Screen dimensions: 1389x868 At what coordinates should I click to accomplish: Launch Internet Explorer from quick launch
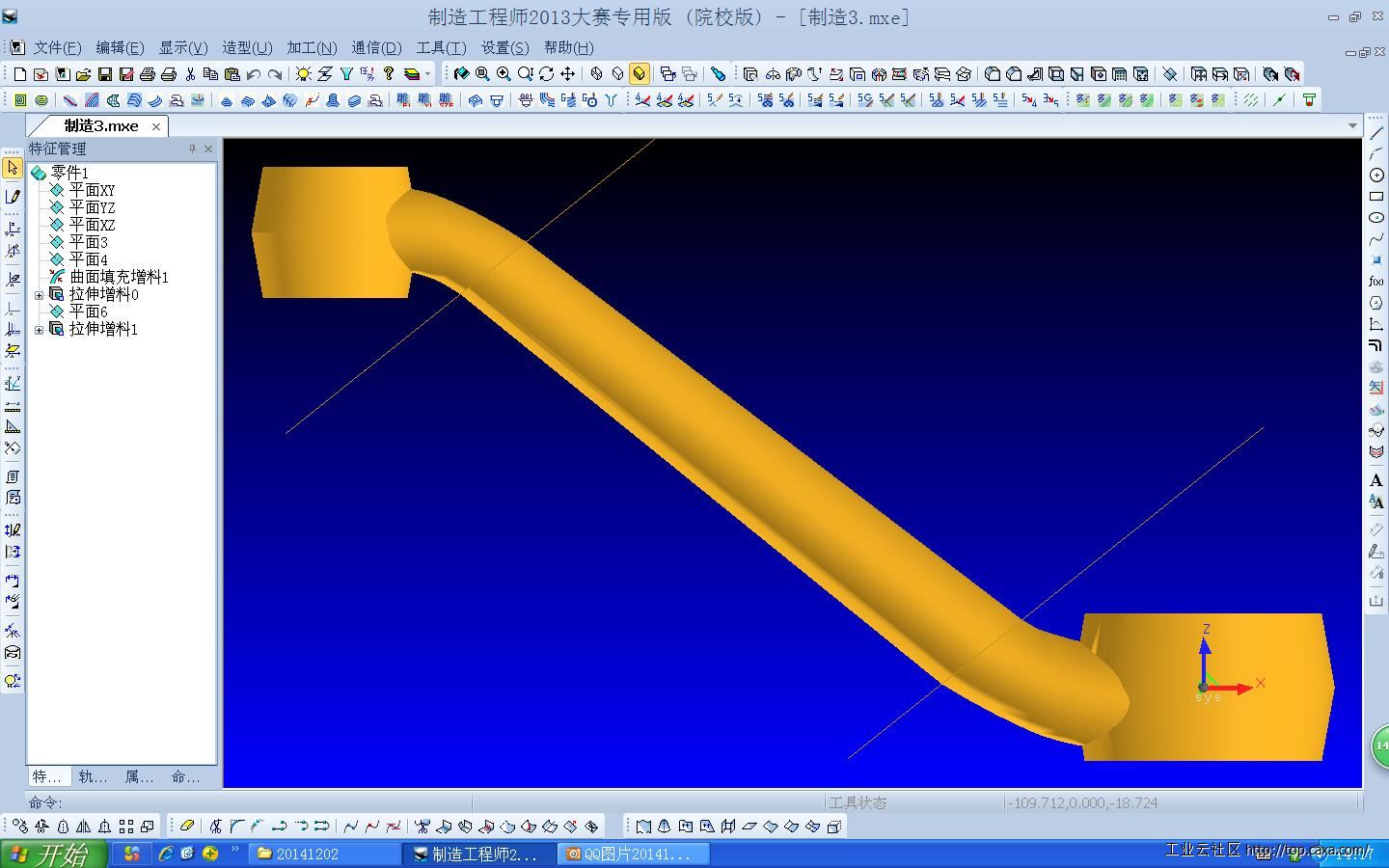pos(166,854)
